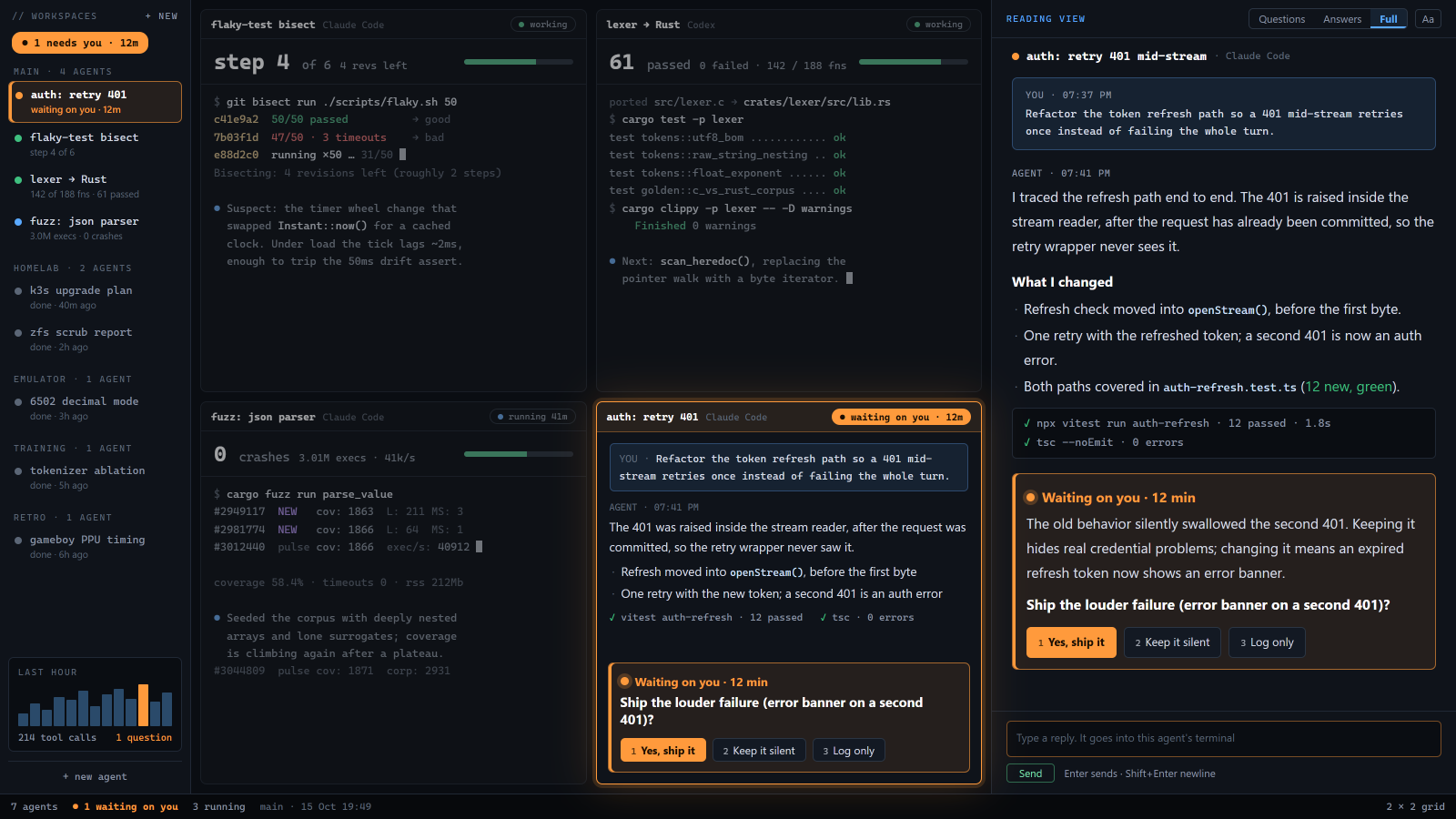Click '+ new agent' at sidebar bottom
1456x819 pixels.
(96, 777)
